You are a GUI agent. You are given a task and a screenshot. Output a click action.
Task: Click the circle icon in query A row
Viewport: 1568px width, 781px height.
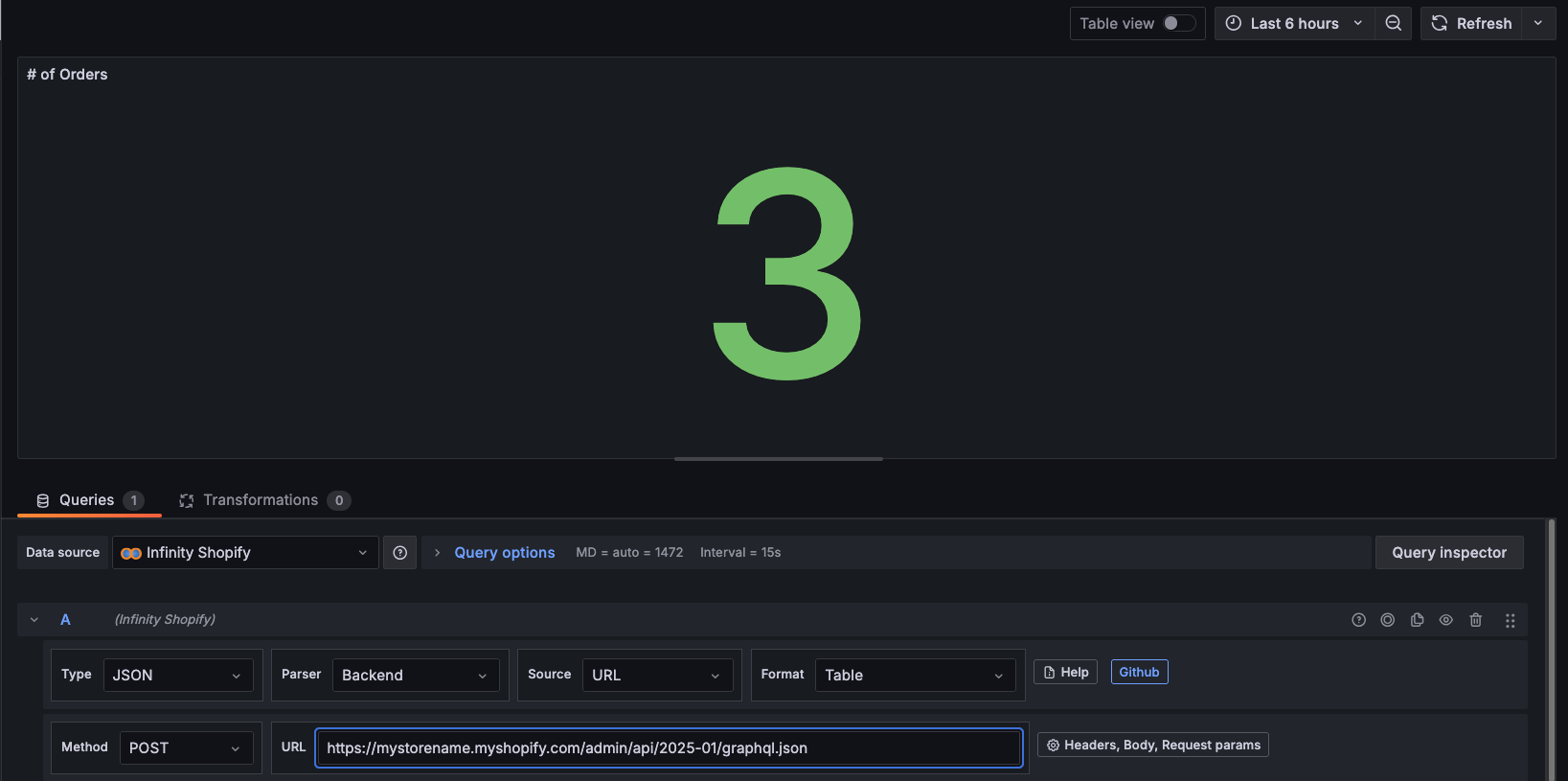[x=1387, y=620]
